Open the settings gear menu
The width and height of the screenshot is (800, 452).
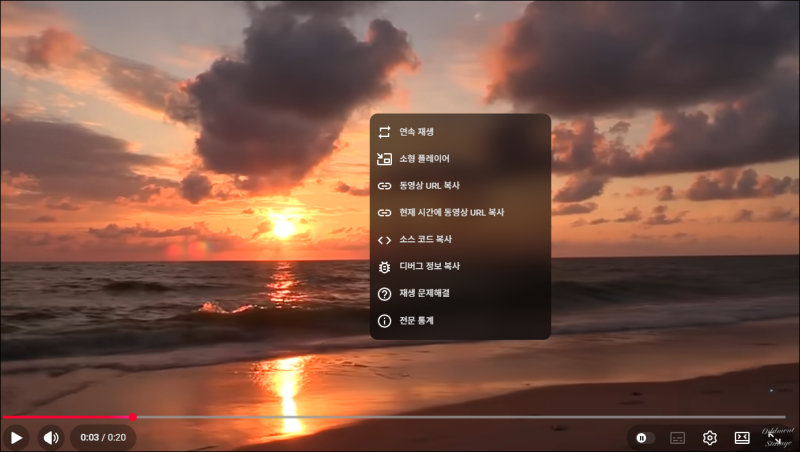(710, 438)
